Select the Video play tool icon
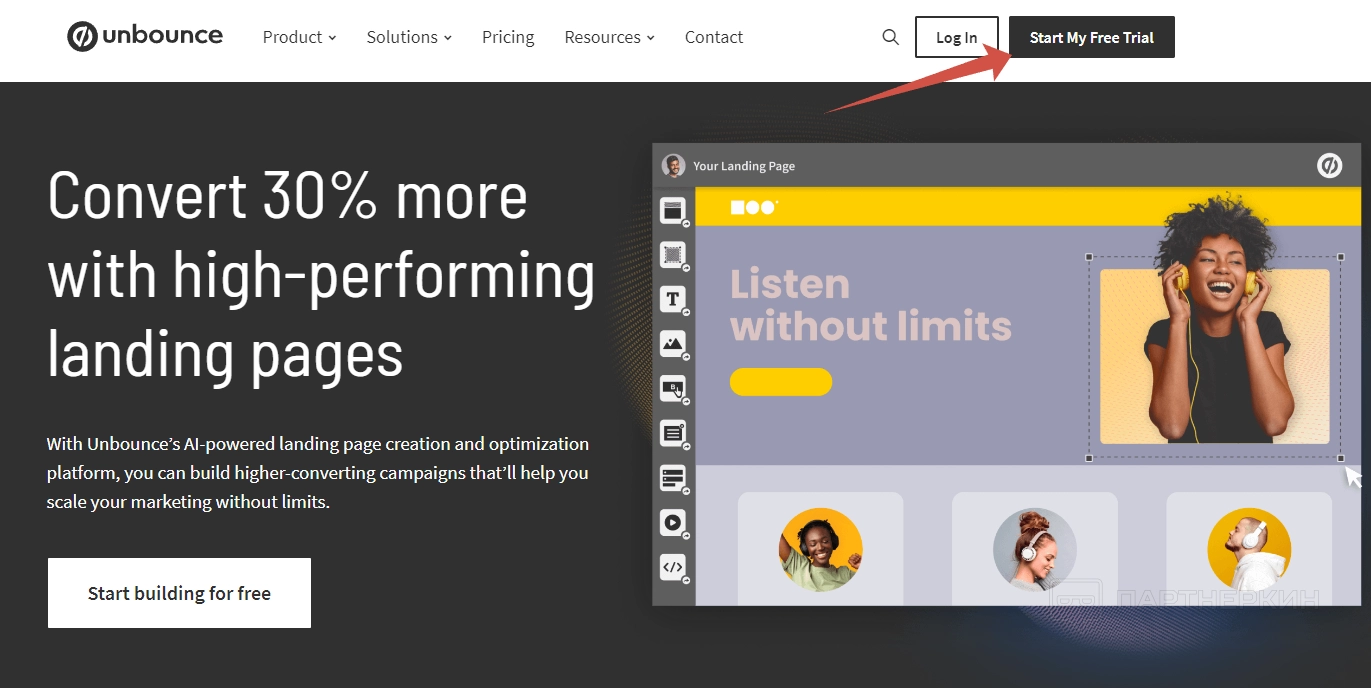This screenshot has width=1371, height=688. (x=673, y=522)
